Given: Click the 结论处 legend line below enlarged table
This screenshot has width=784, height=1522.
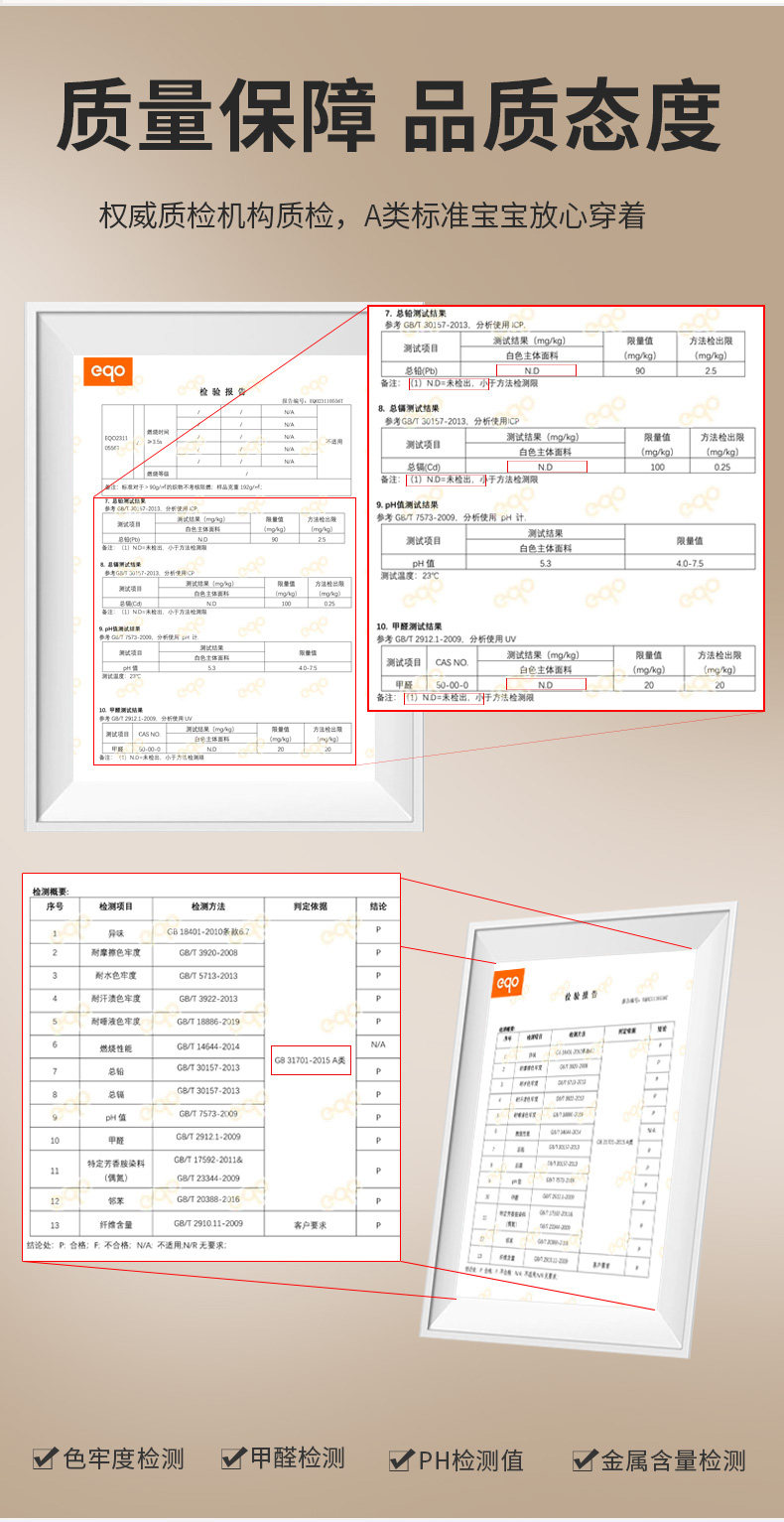Looking at the screenshot, I should pos(127,1244).
